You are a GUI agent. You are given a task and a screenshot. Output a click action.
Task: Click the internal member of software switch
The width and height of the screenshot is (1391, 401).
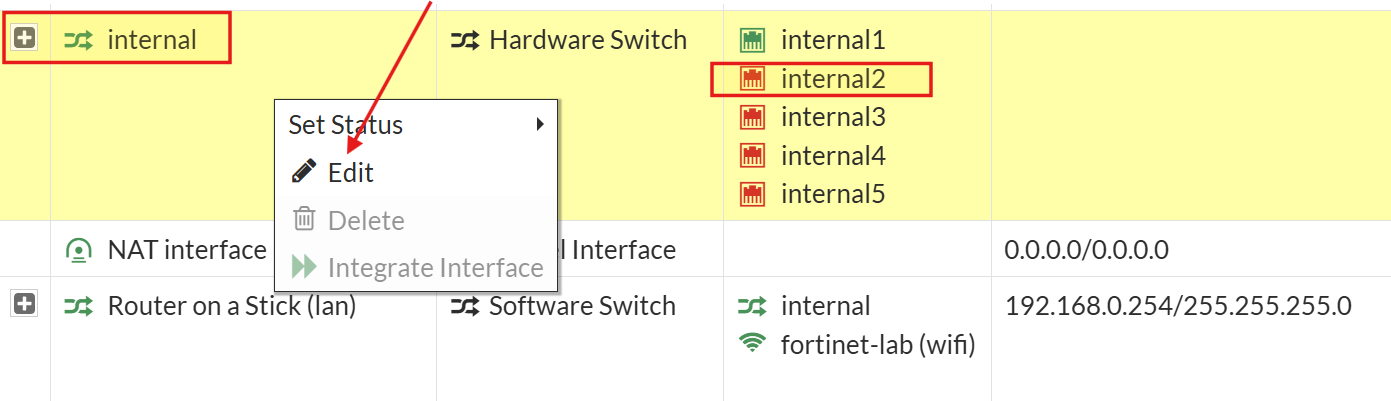point(825,306)
